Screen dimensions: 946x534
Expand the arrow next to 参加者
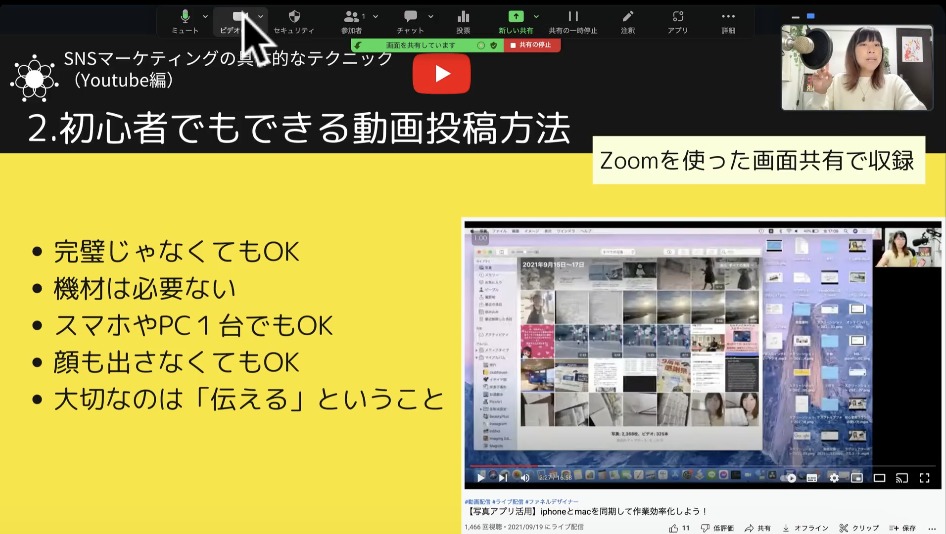coord(375,16)
